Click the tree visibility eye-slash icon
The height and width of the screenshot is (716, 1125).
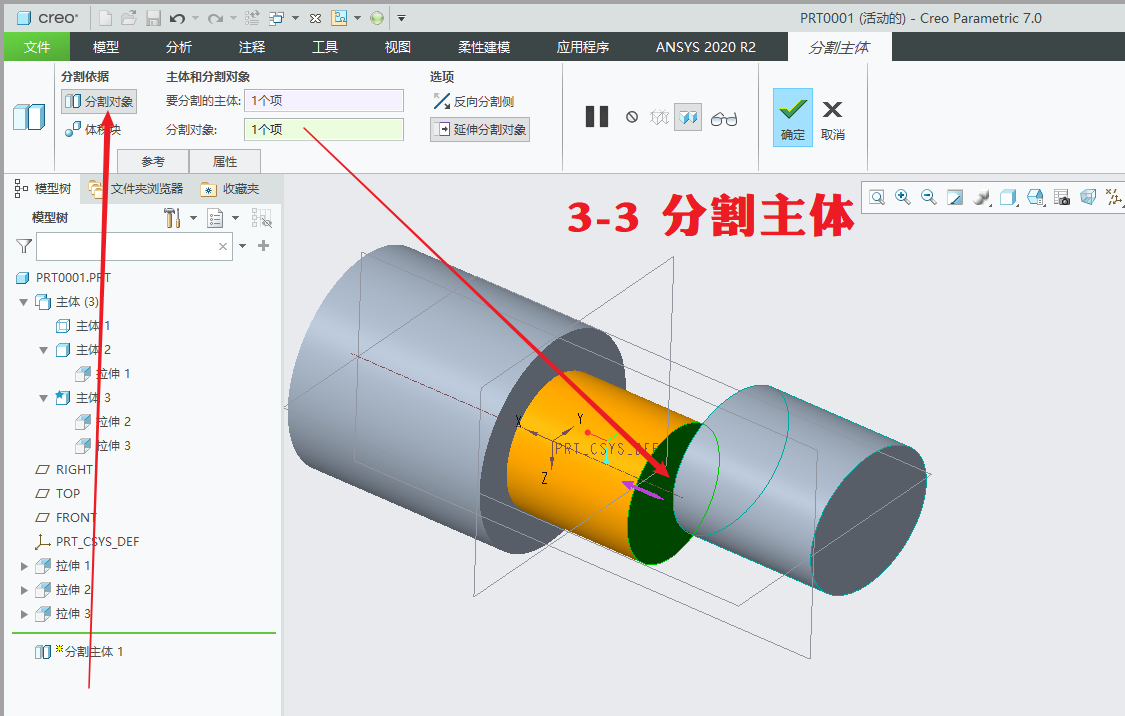coord(261,218)
